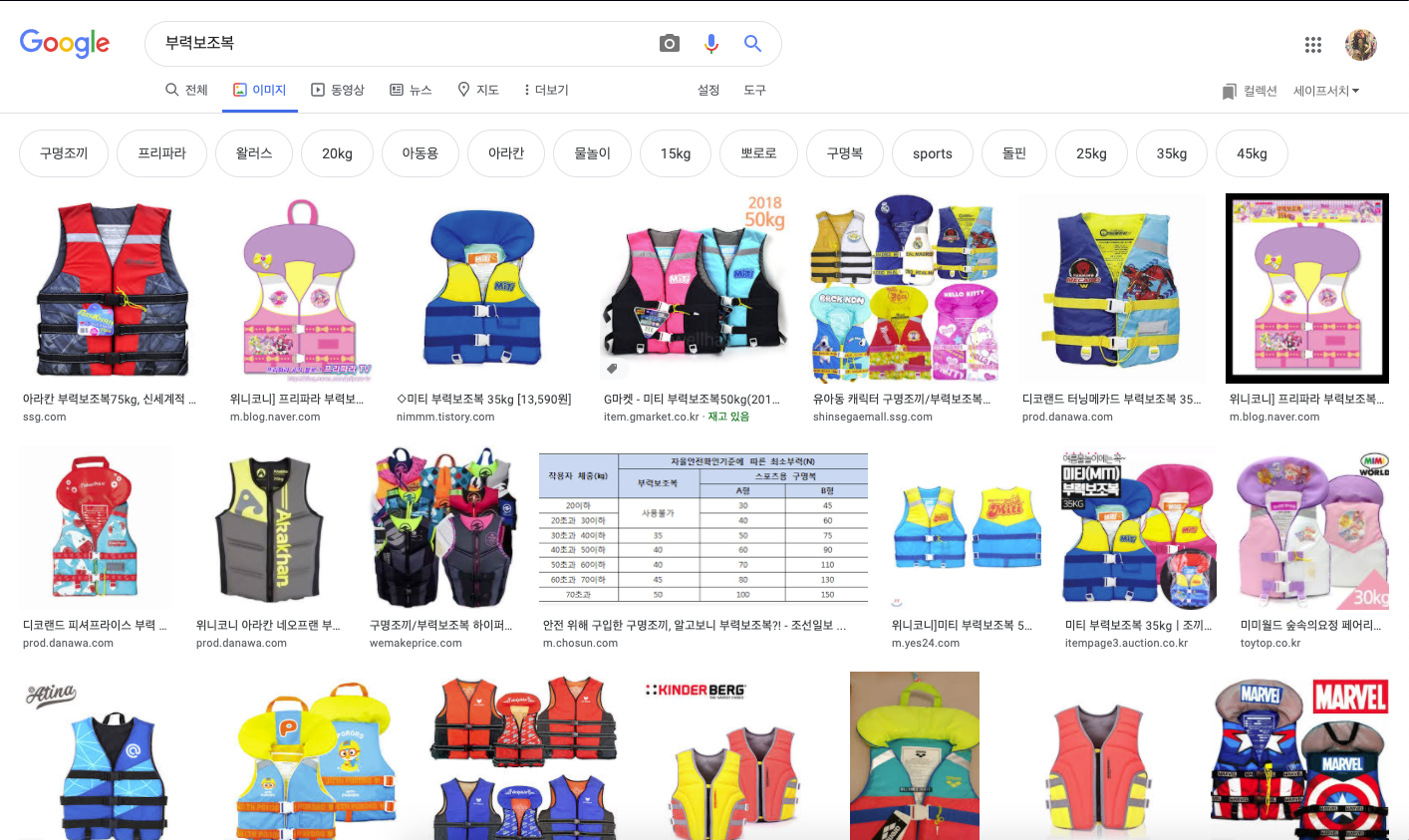Open 설정 settings menu
The height and width of the screenshot is (840, 1409).
708,90
